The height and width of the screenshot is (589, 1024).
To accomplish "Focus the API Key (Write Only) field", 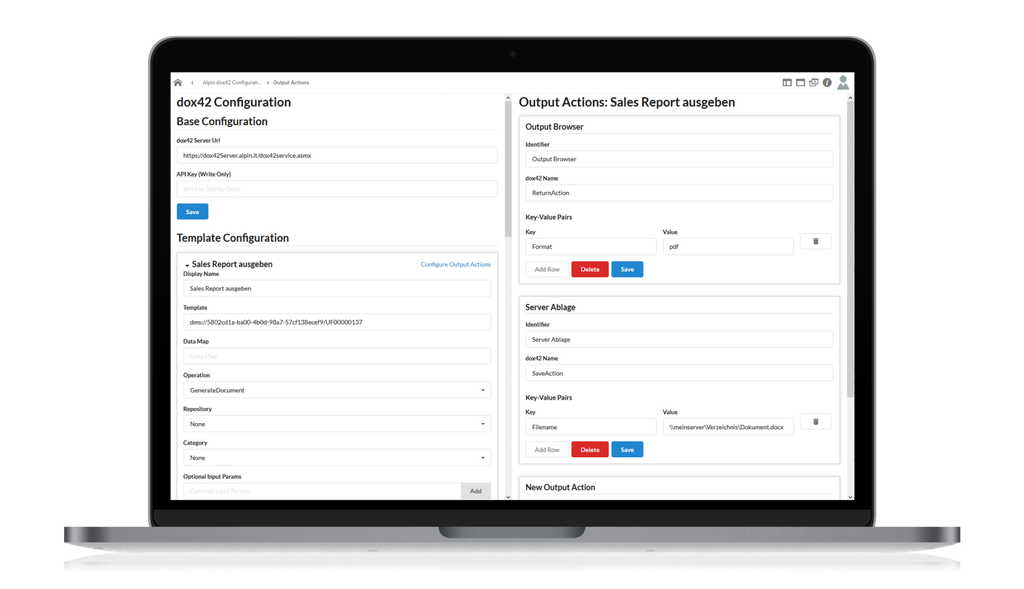I will 337,189.
